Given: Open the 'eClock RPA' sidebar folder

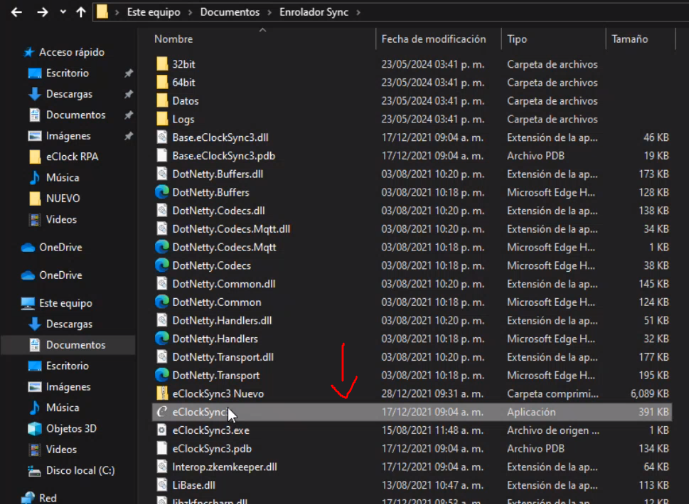Looking at the screenshot, I should (x=72, y=157).
